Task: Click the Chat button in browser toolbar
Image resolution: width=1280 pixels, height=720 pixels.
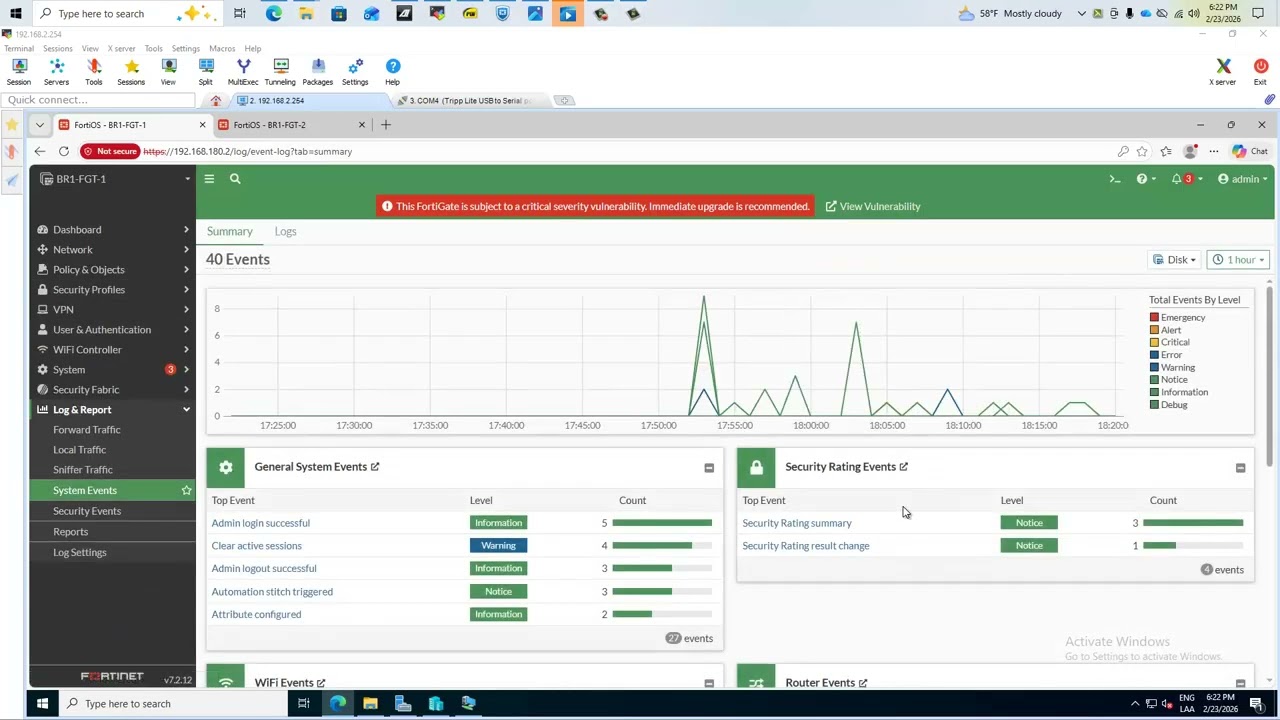Action: [x=1250, y=151]
